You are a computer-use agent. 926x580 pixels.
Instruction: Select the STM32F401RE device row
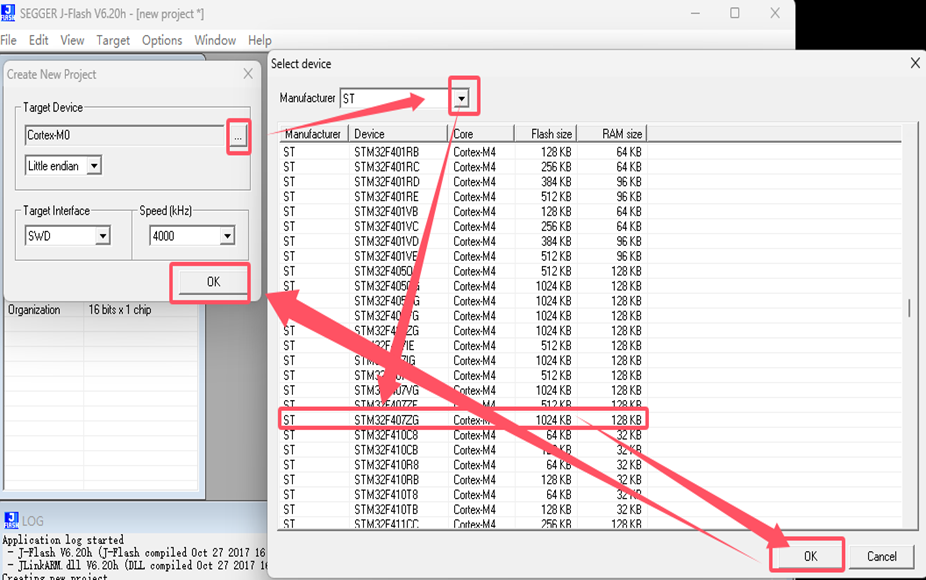462,197
